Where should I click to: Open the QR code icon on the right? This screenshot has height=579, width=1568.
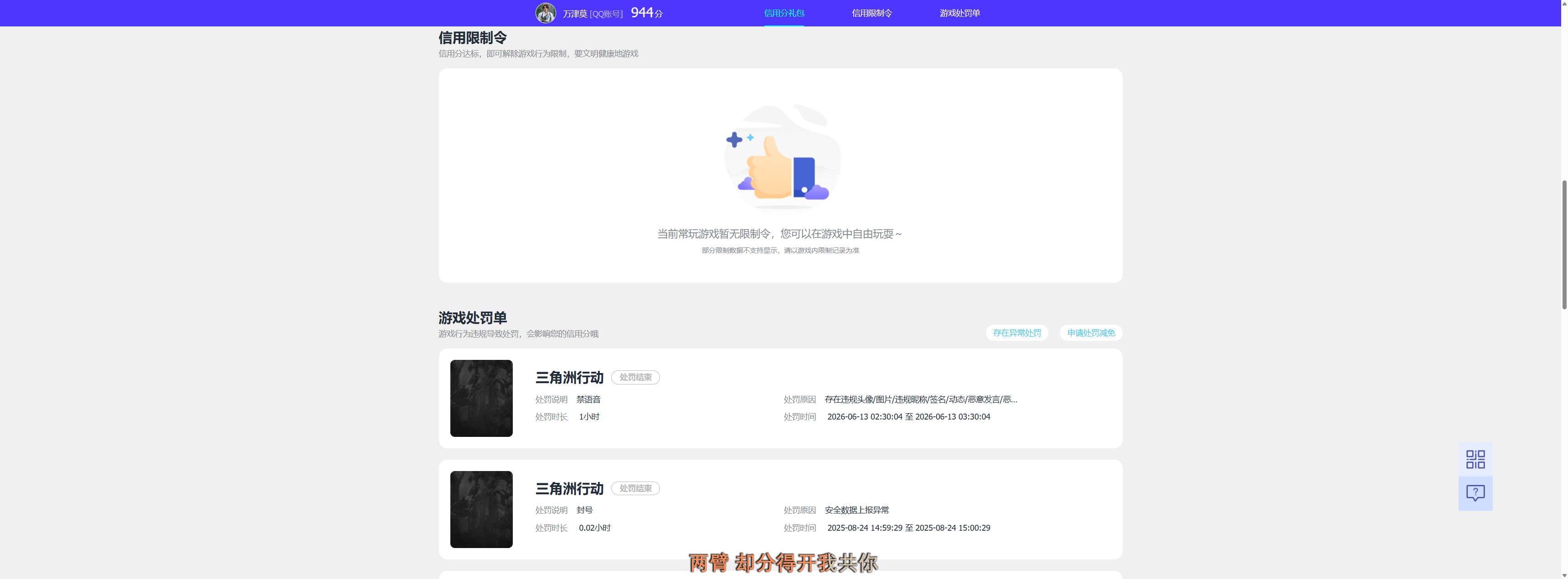[1475, 459]
